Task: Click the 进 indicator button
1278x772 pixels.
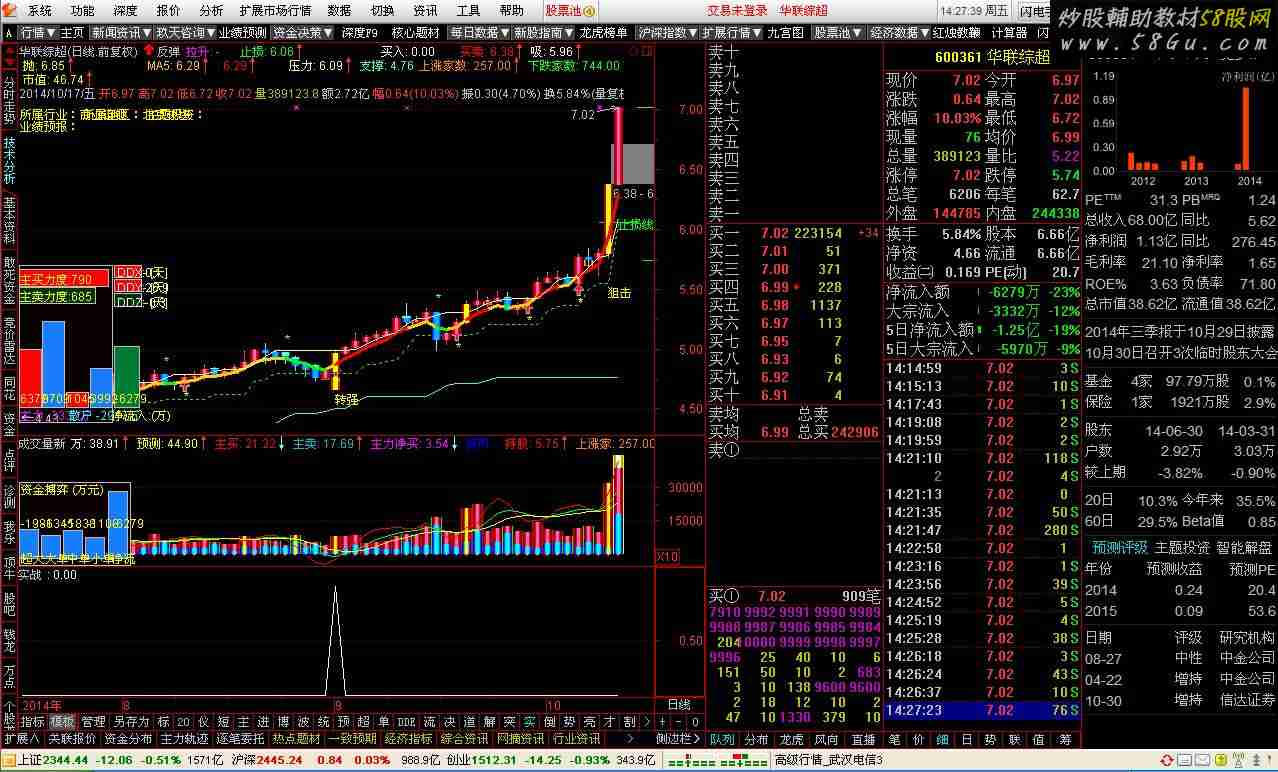Action: (264, 721)
